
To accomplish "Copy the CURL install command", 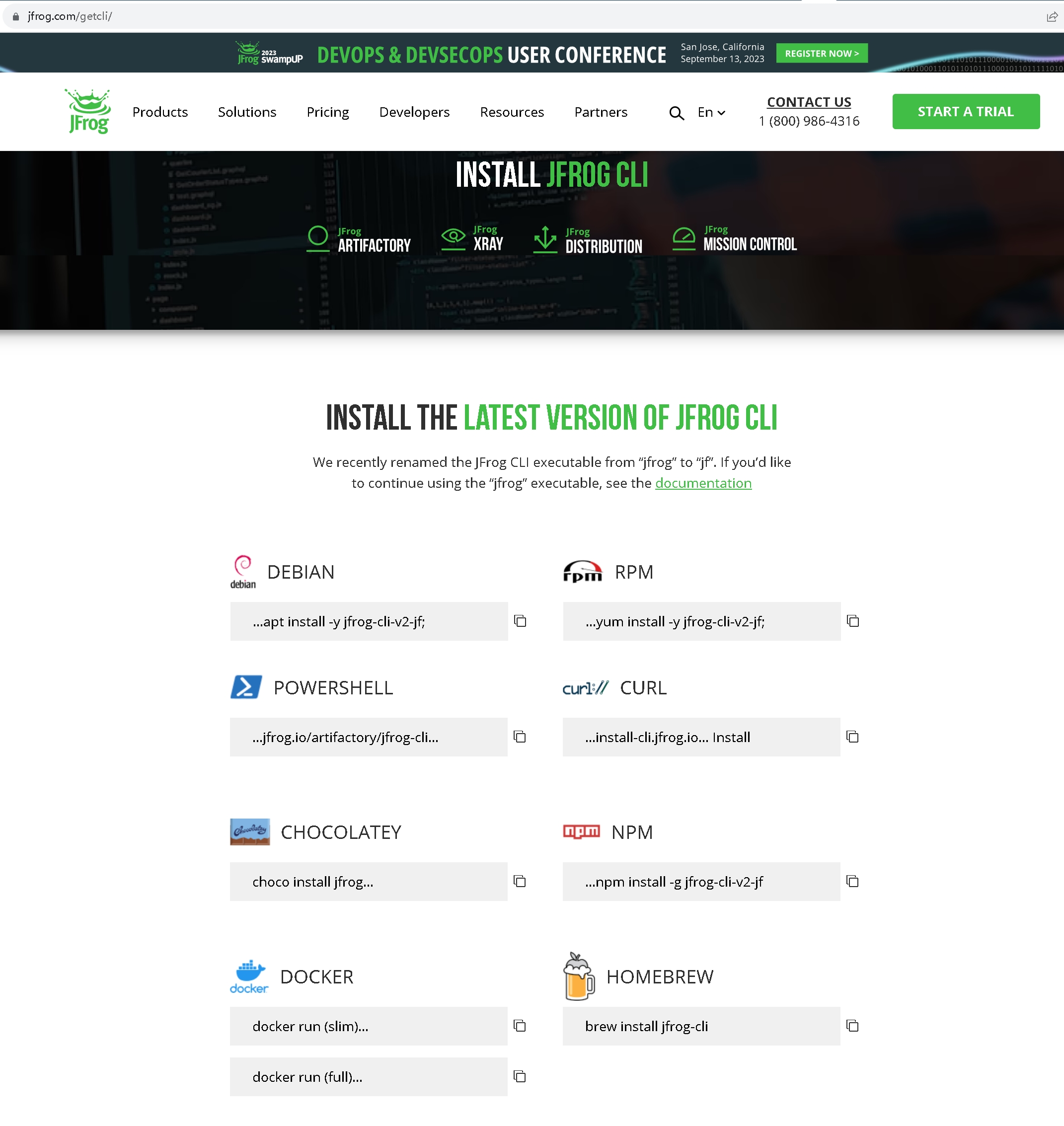I will (852, 736).
